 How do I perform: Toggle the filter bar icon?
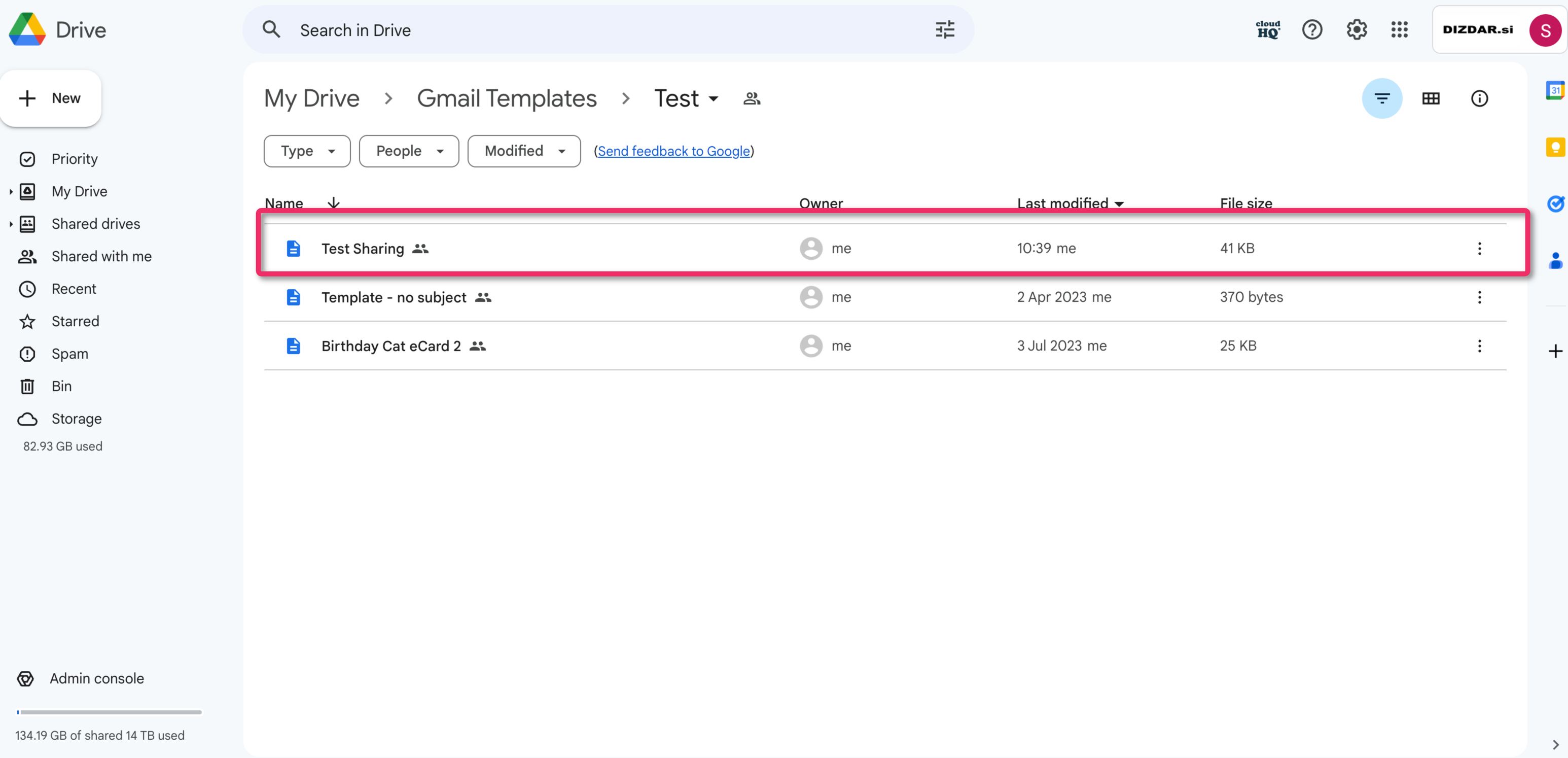point(1382,98)
